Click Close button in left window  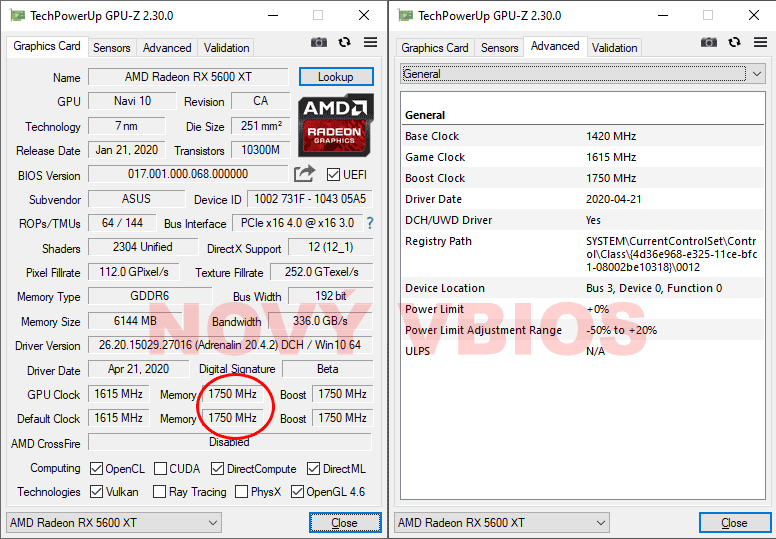[345, 523]
